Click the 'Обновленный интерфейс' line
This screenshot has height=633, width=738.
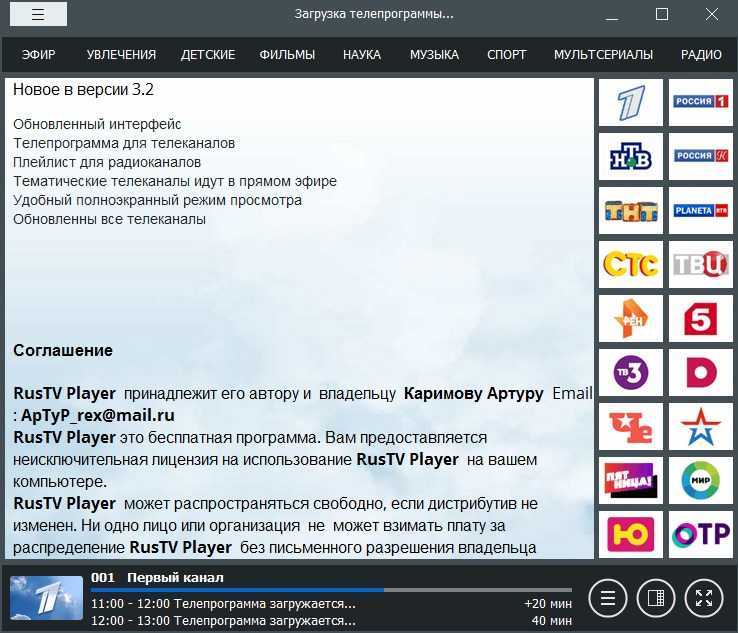(x=97, y=124)
